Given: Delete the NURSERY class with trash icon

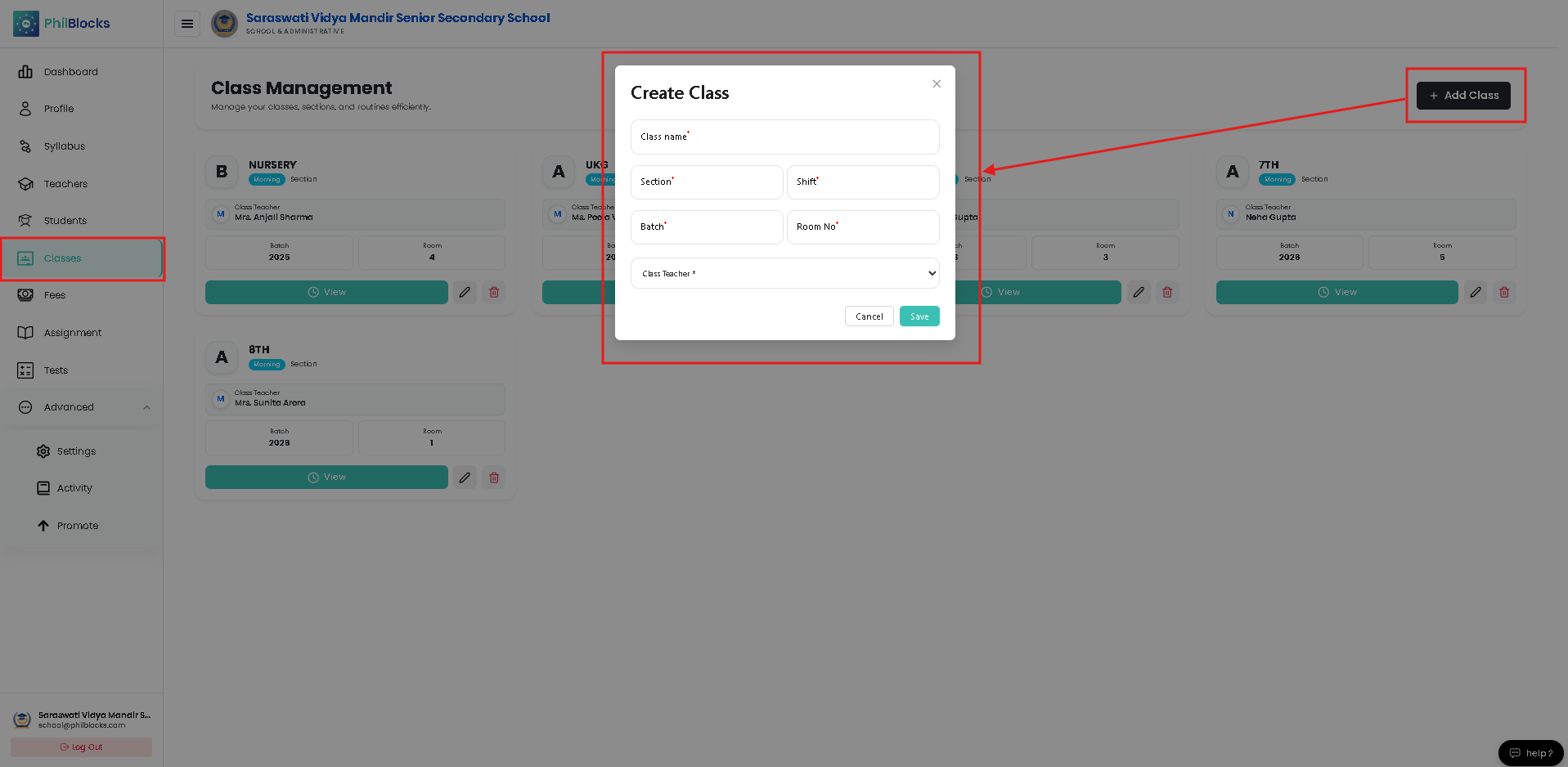Looking at the screenshot, I should 494,292.
